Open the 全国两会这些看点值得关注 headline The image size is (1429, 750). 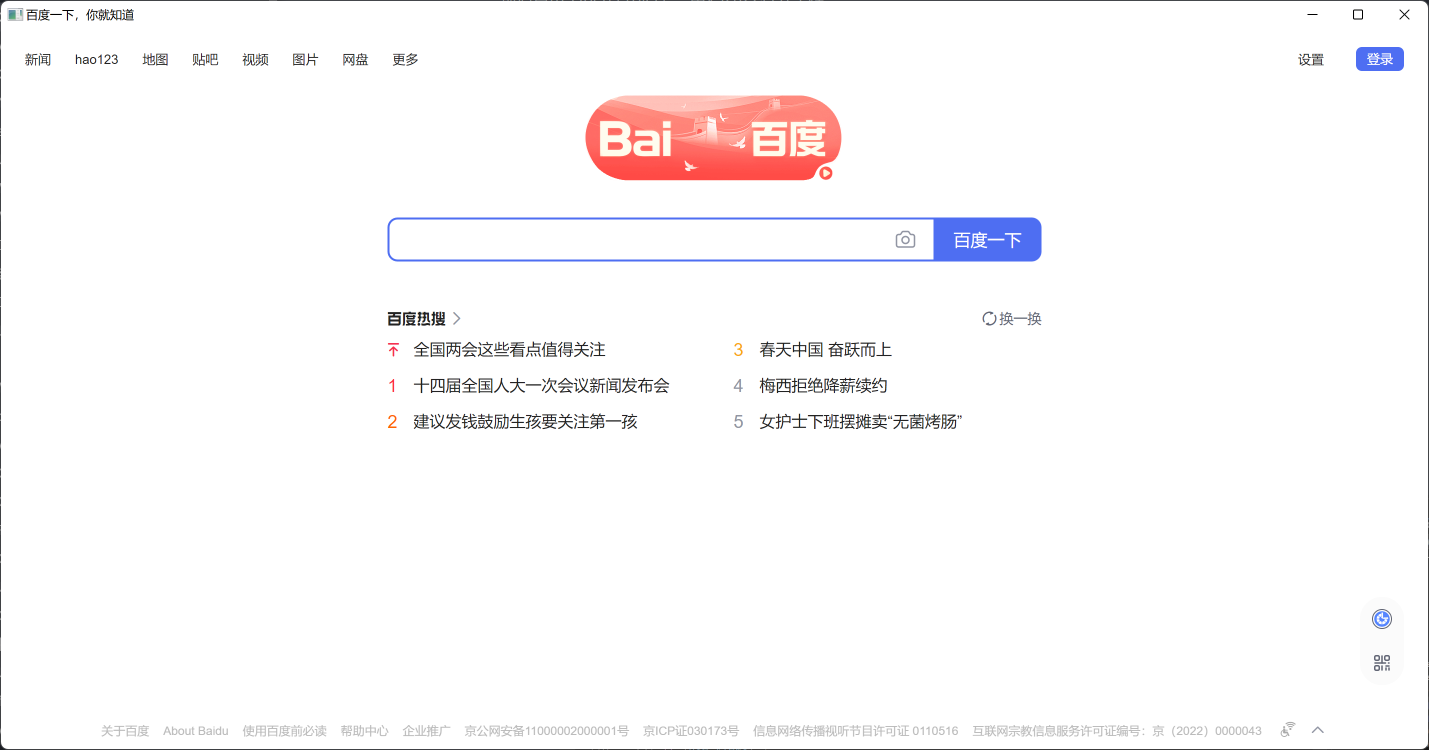coord(509,350)
